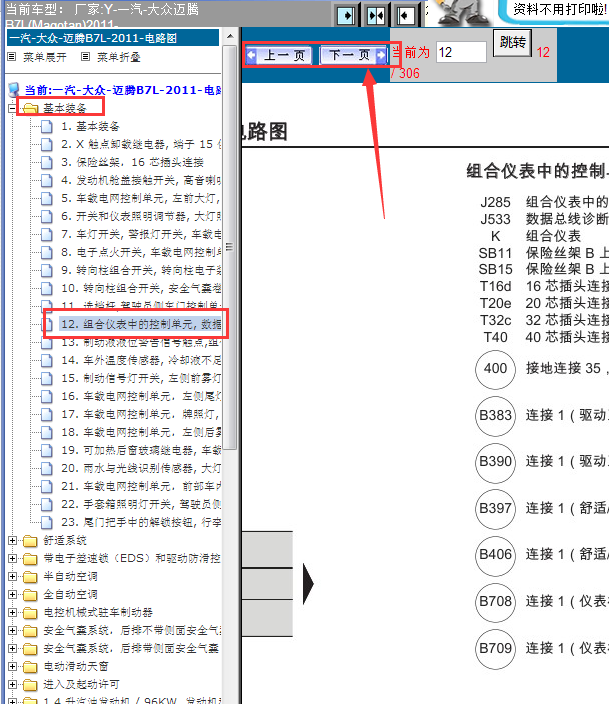Viewport: 609px width, 704px height.
Task: Click the circled B406 connection symbol
Action: [495, 556]
